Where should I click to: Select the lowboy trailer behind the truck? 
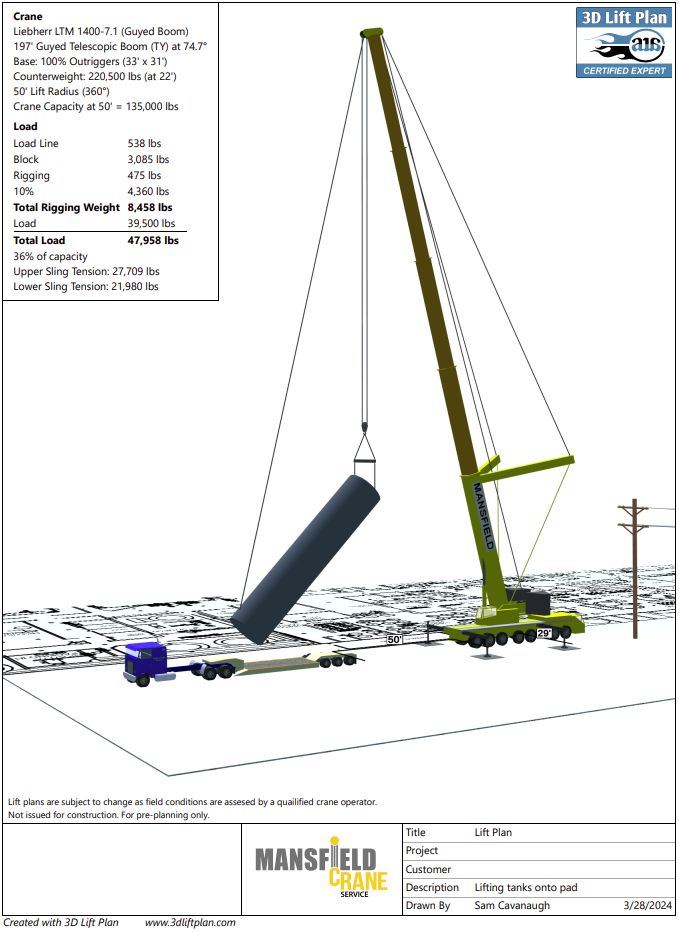290,664
